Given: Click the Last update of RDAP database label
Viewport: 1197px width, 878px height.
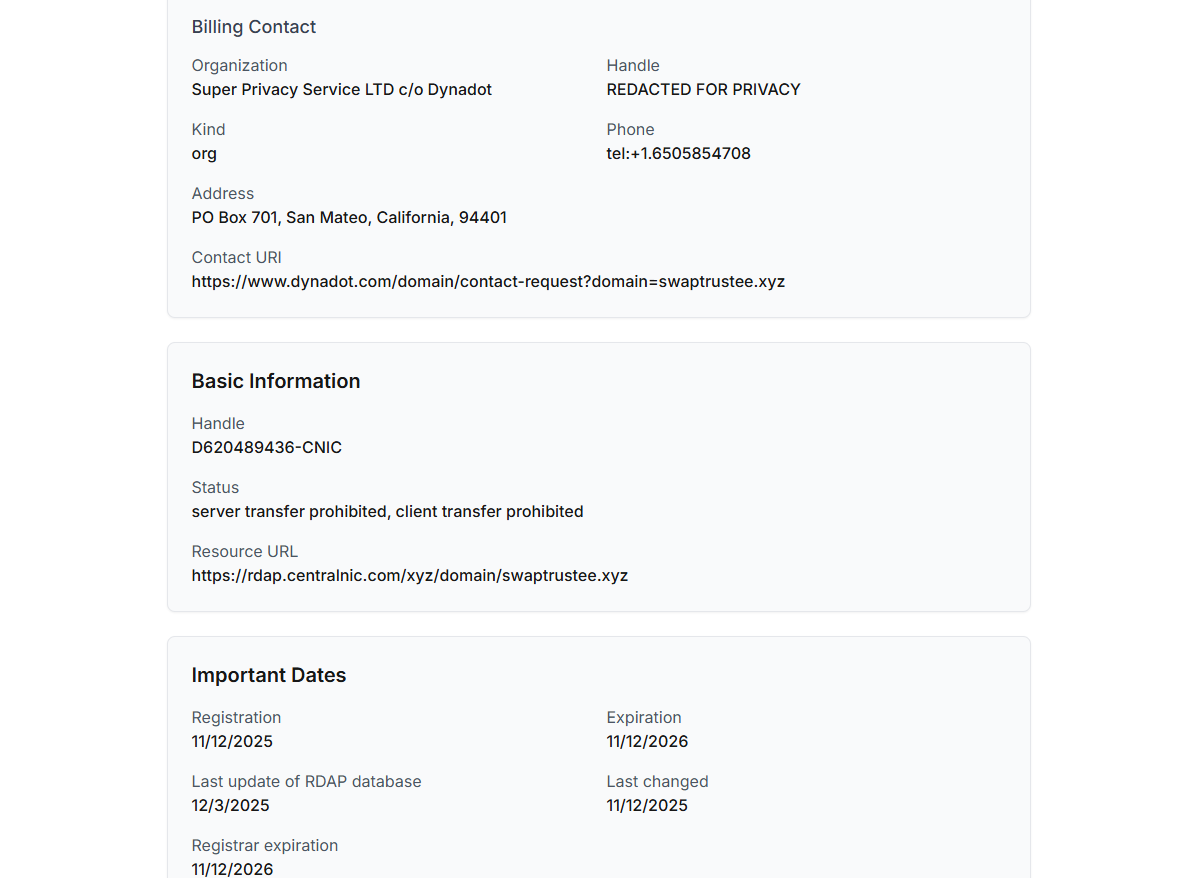Looking at the screenshot, I should point(306,782).
